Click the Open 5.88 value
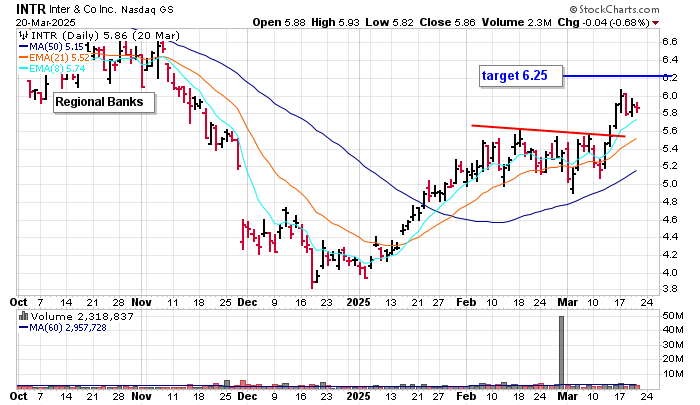This screenshot has height=405, width=700. point(279,22)
